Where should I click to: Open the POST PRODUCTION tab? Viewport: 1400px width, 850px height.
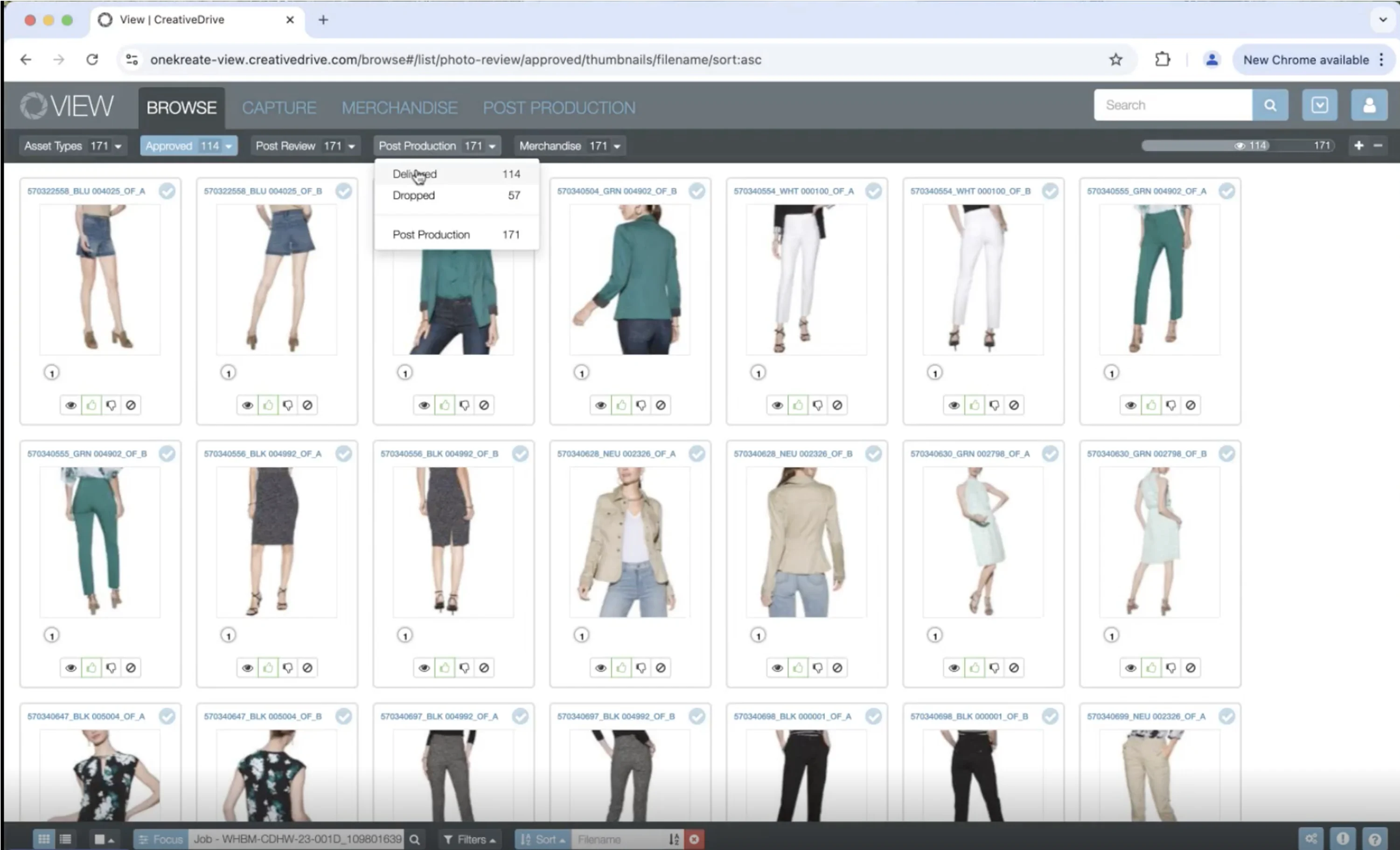559,107
